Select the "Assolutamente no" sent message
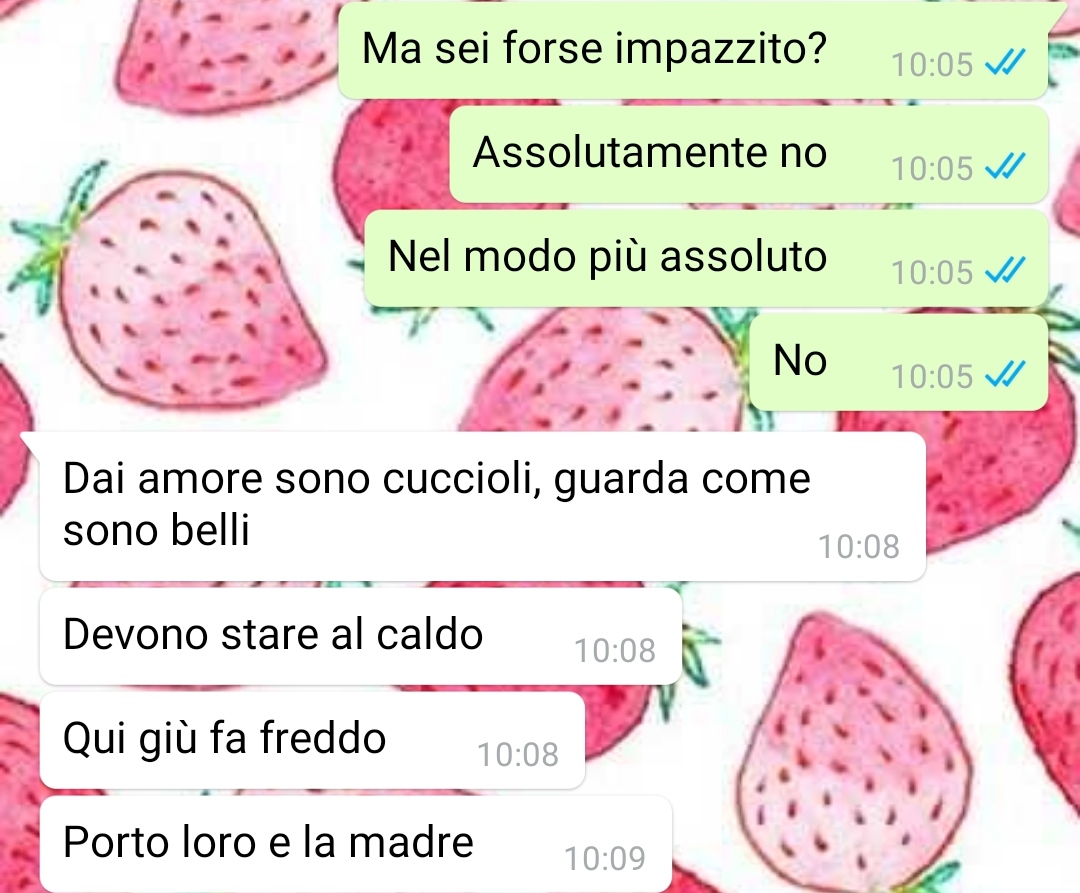The height and width of the screenshot is (893, 1080). tap(749, 154)
